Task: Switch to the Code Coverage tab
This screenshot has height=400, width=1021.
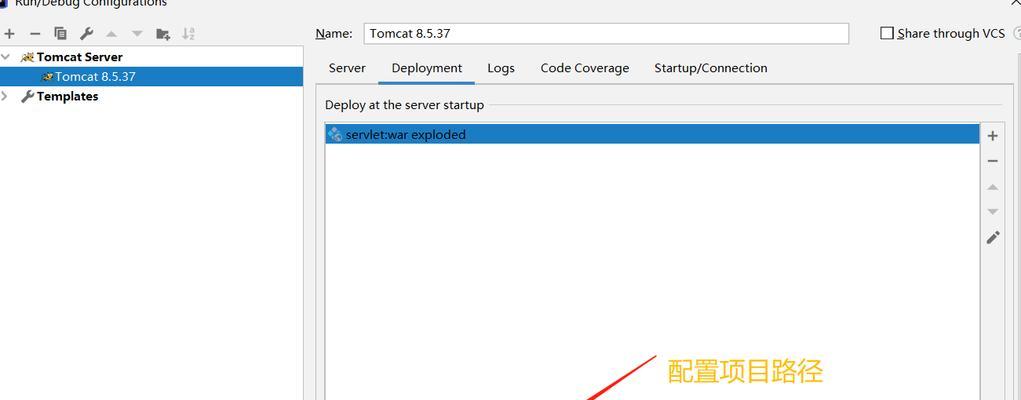Action: coord(585,68)
